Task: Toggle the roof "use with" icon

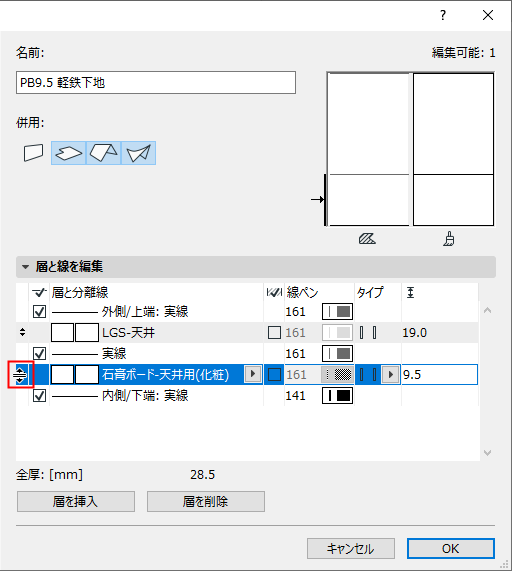Action: (x=103, y=153)
